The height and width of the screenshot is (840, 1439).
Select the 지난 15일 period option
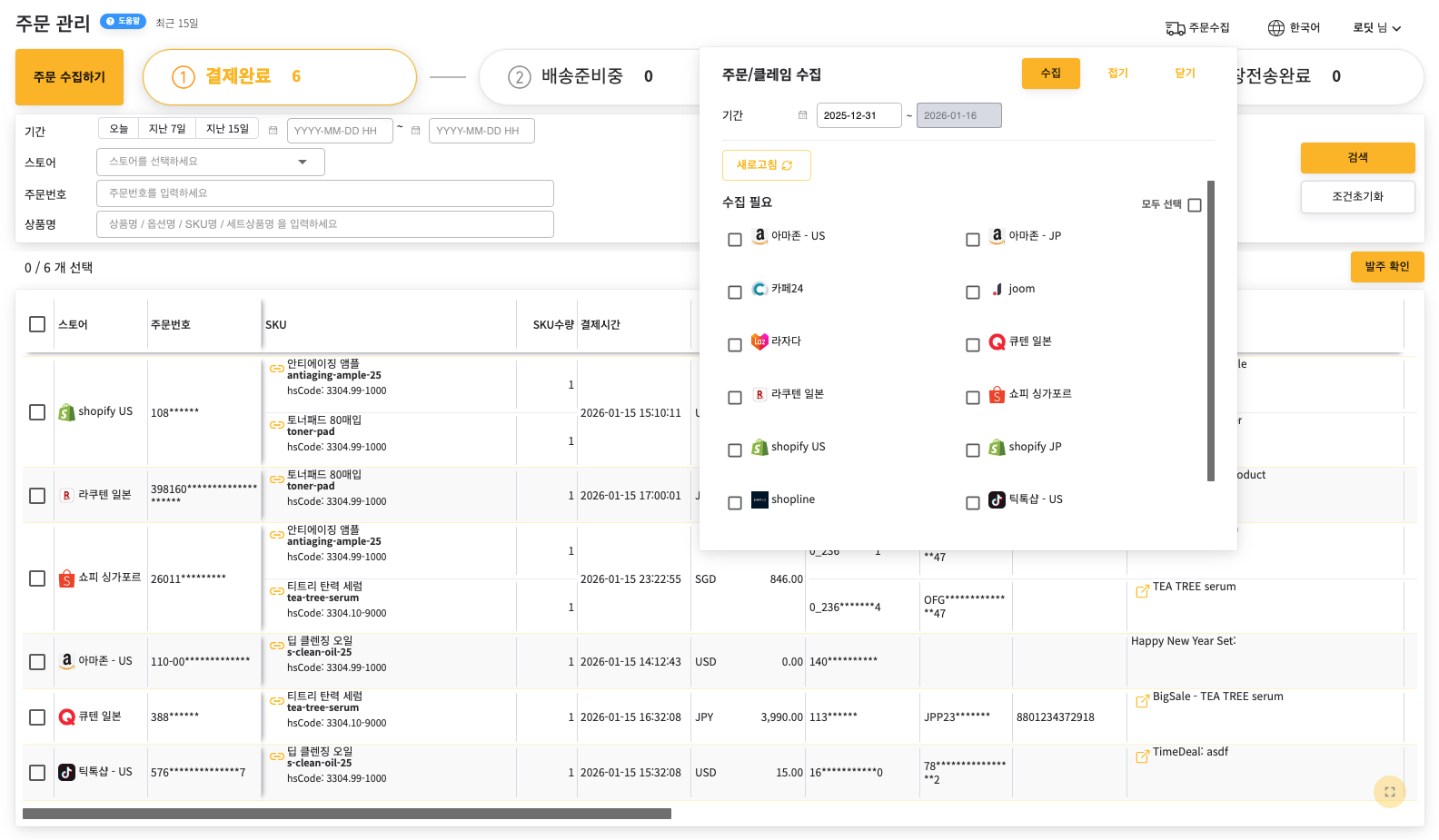pyautogui.click(x=227, y=129)
